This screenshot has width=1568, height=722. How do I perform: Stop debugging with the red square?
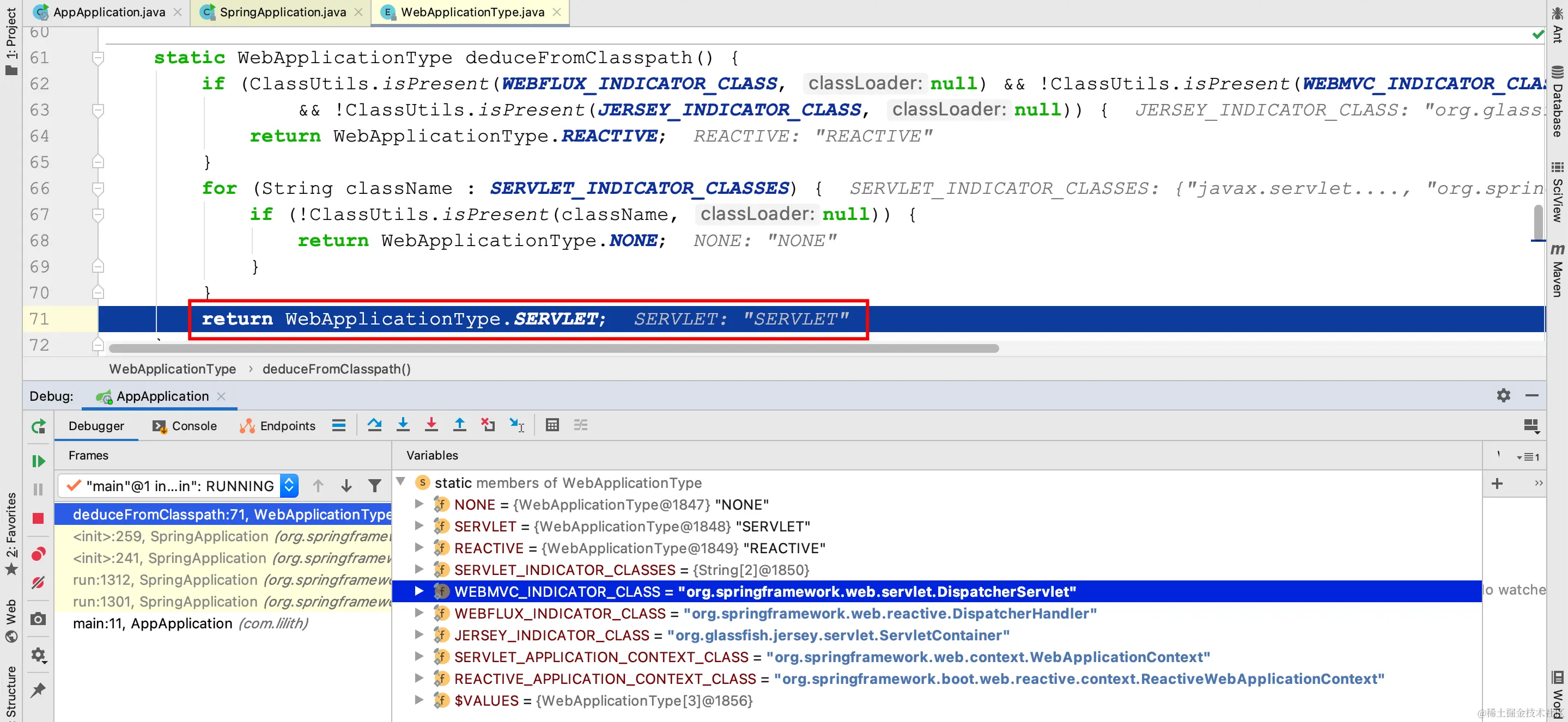[x=38, y=518]
